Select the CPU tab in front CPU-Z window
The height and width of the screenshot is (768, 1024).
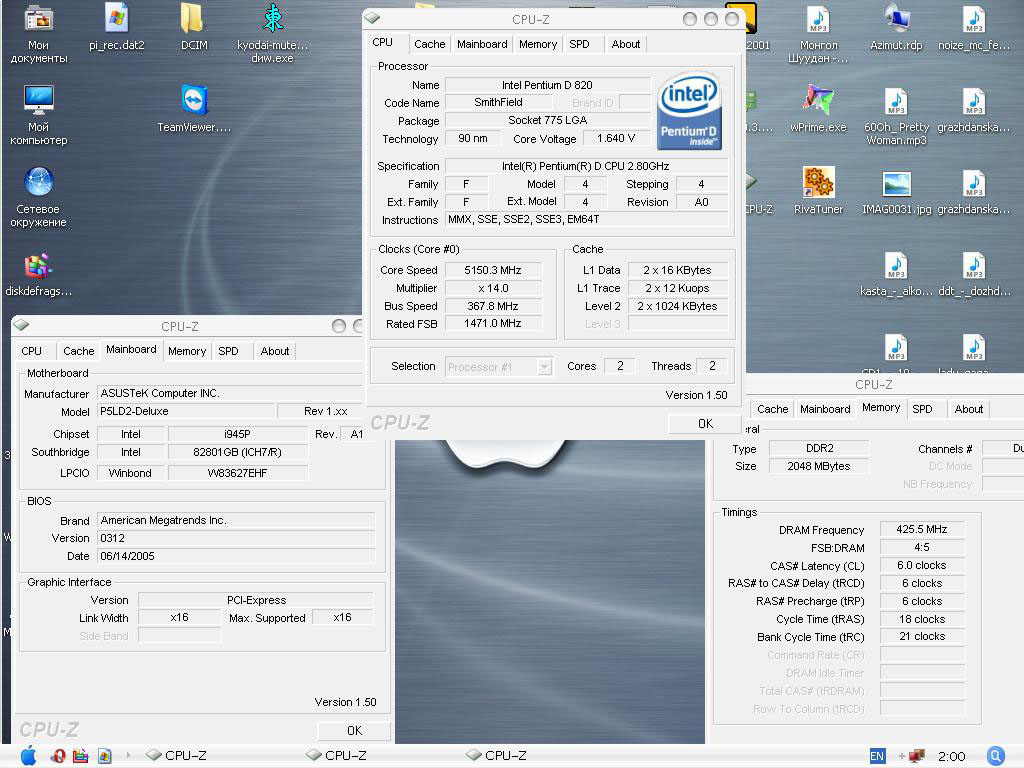[x=383, y=42]
